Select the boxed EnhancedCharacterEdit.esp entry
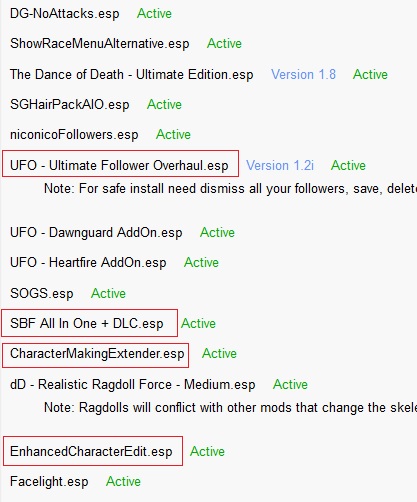 (93, 451)
